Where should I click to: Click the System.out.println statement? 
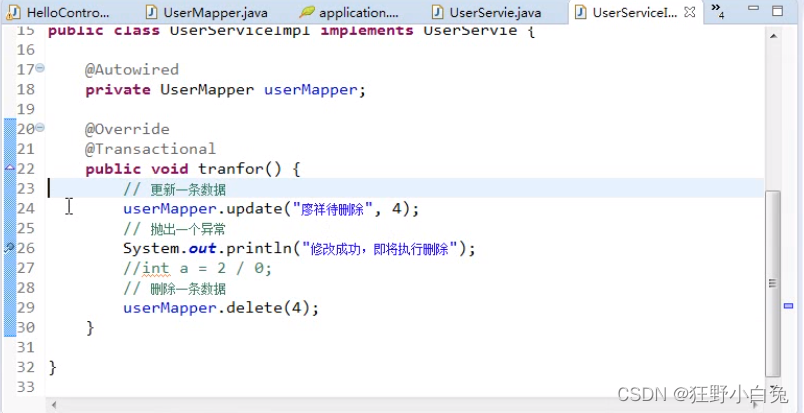[299, 249]
